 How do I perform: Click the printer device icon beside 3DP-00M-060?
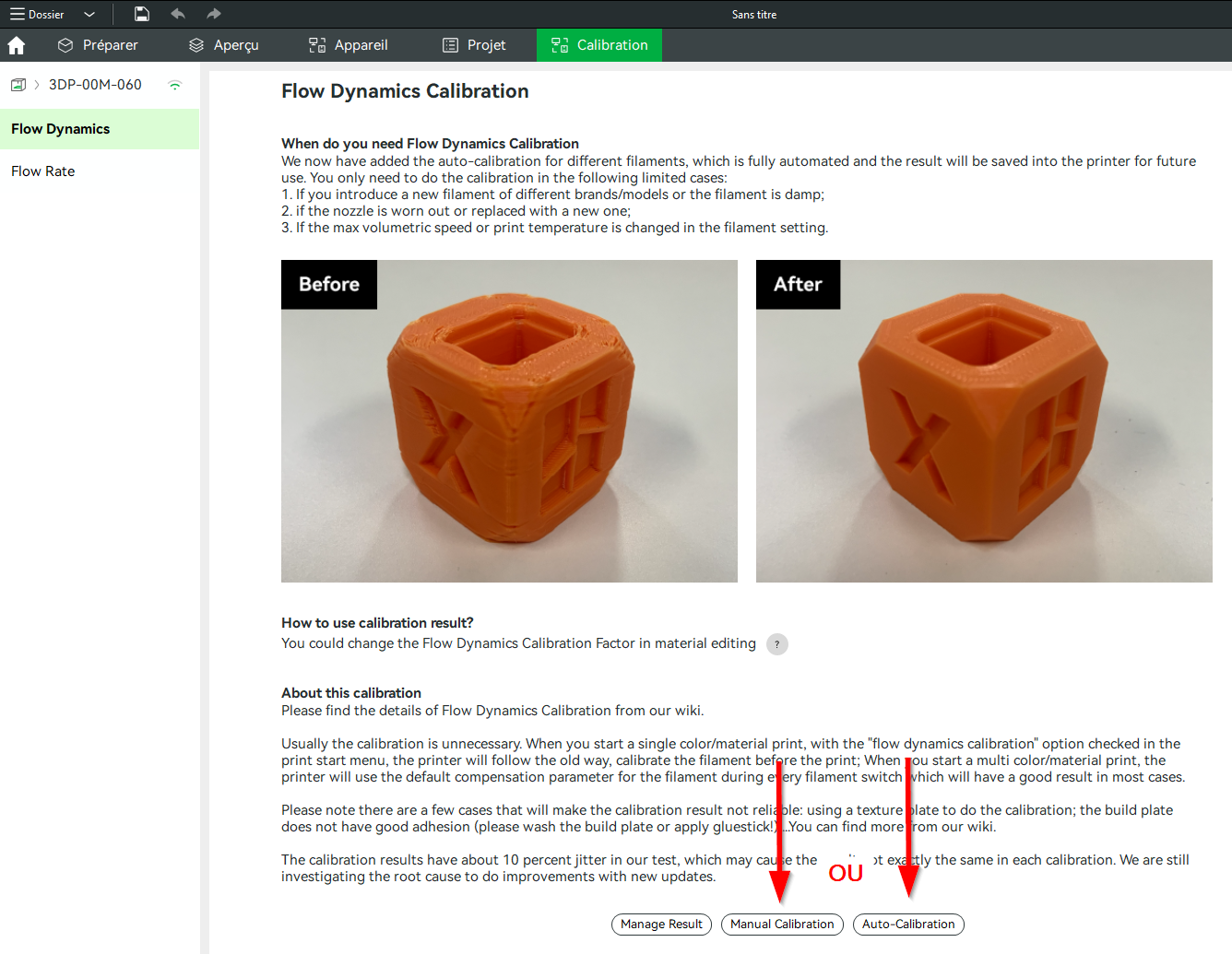pyautogui.click(x=18, y=85)
